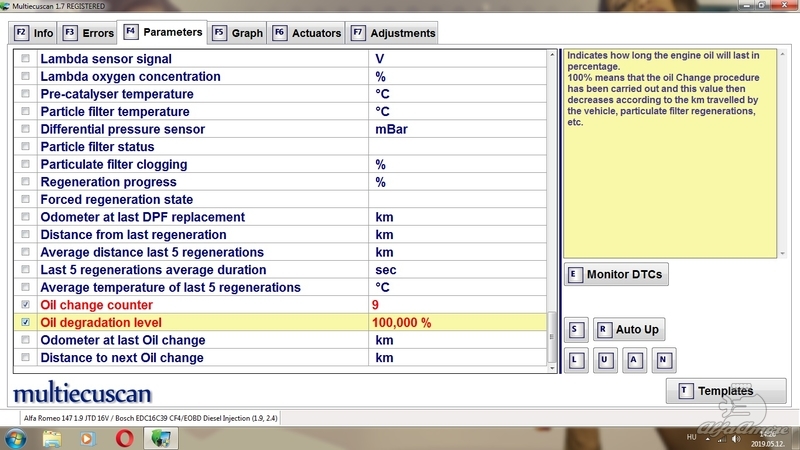Click the U key button
Image resolution: width=800 pixels, height=450 pixels.
tap(605, 360)
